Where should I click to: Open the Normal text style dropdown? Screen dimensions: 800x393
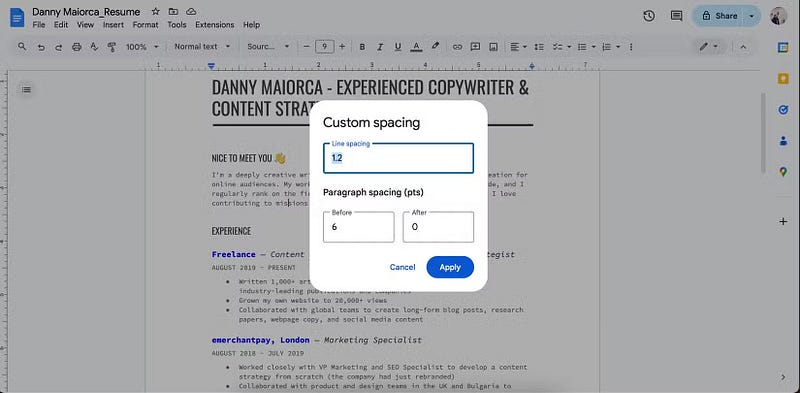click(x=202, y=46)
